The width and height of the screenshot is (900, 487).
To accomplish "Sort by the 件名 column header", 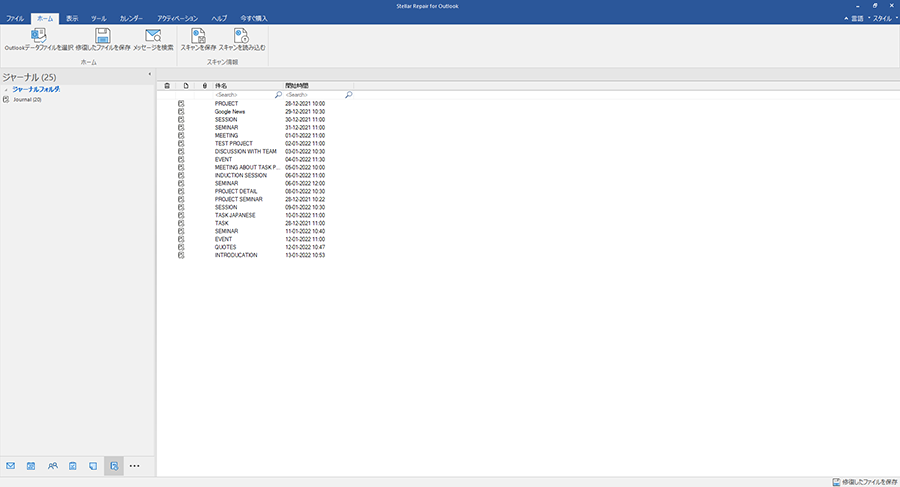I will 221,86.
